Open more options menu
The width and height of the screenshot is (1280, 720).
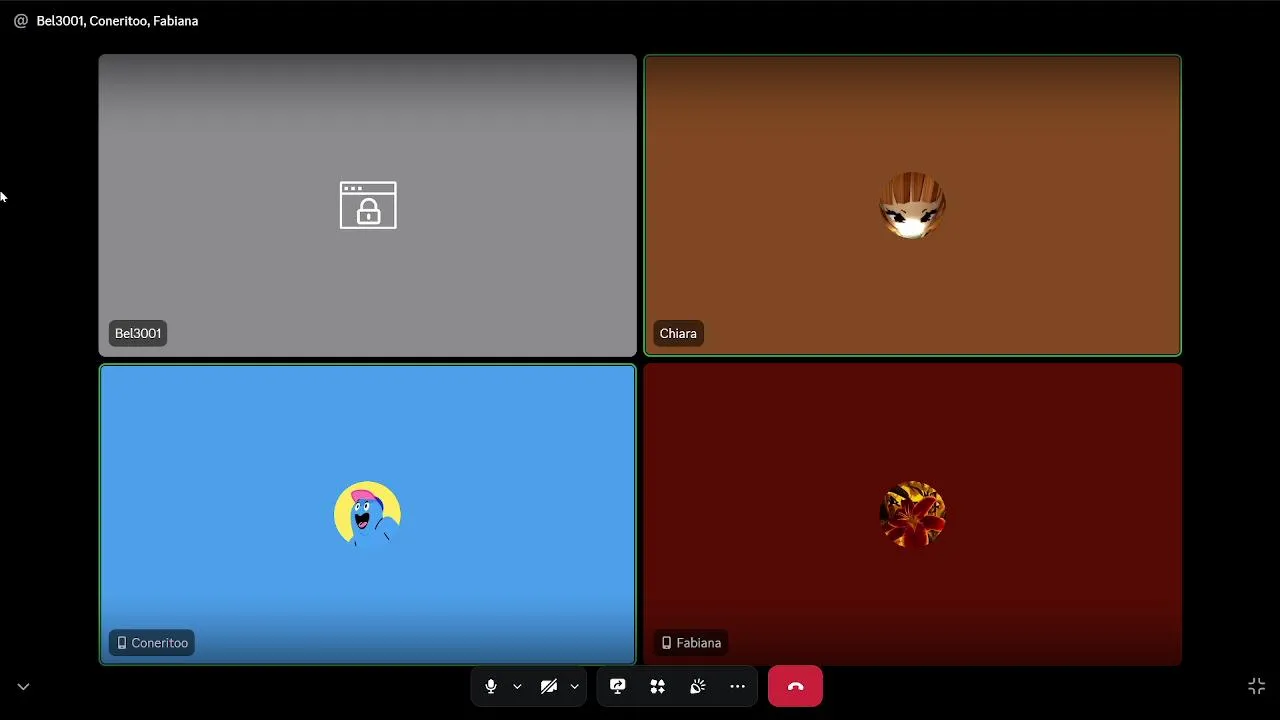[738, 687]
